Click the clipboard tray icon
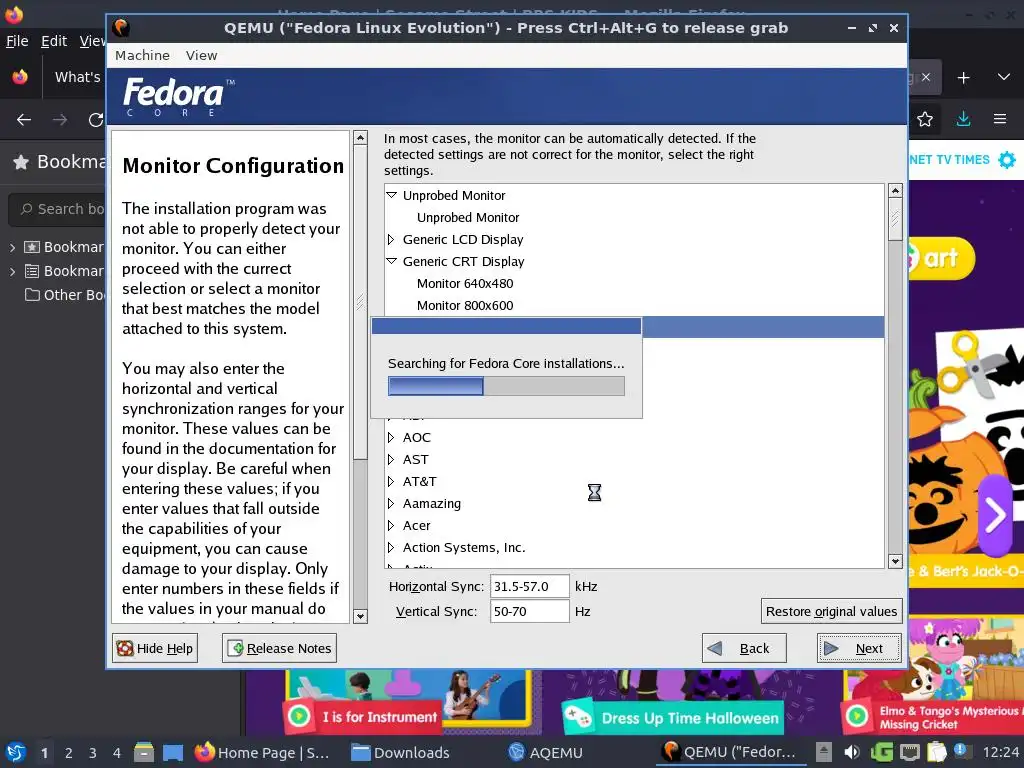 click(936, 752)
